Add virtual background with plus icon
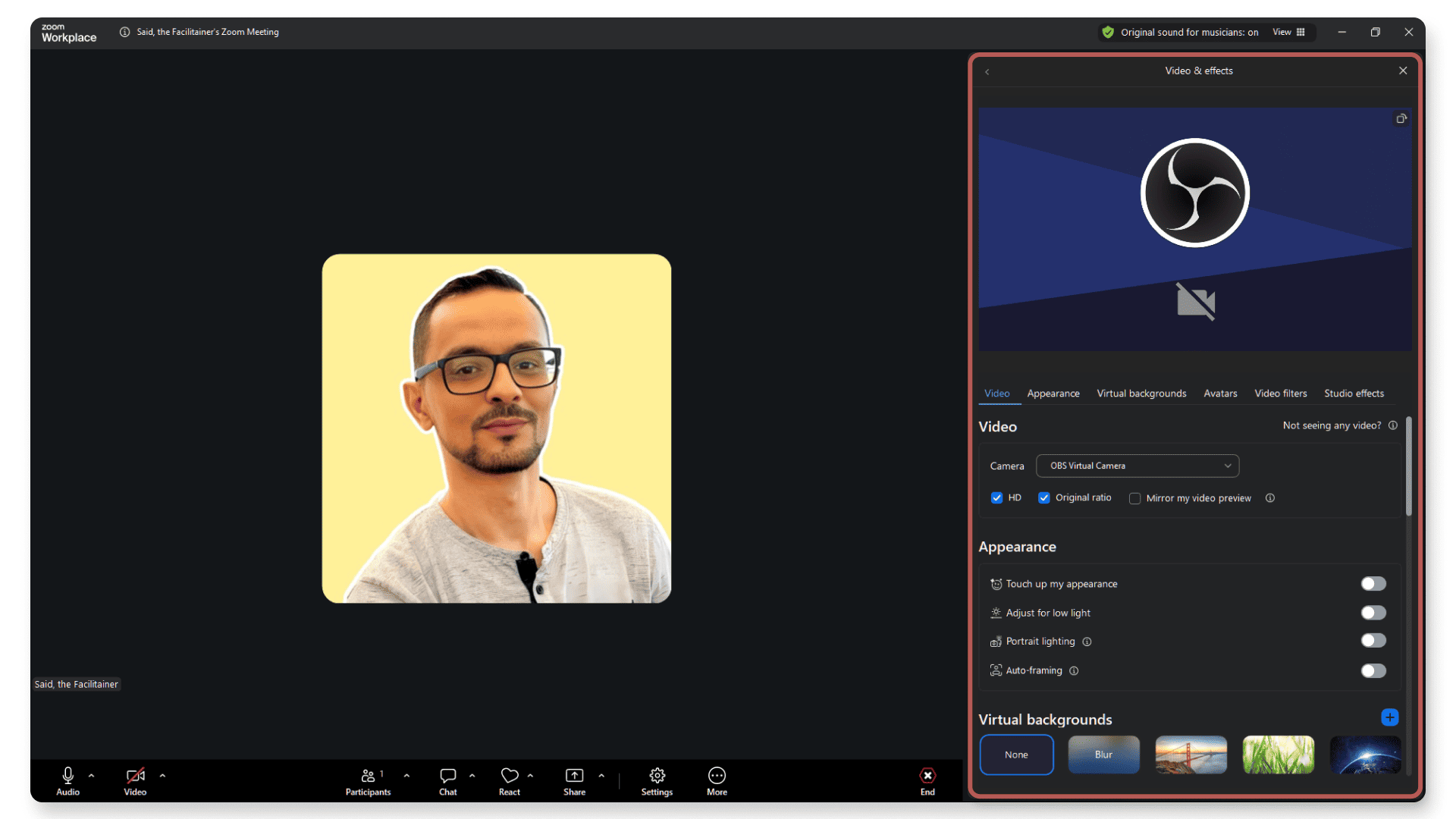 click(1389, 717)
